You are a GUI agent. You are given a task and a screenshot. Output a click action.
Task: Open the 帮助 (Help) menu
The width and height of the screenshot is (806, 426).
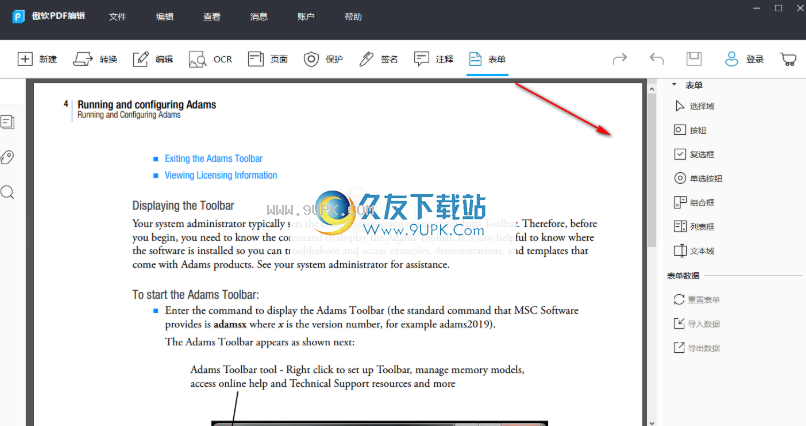tap(353, 16)
